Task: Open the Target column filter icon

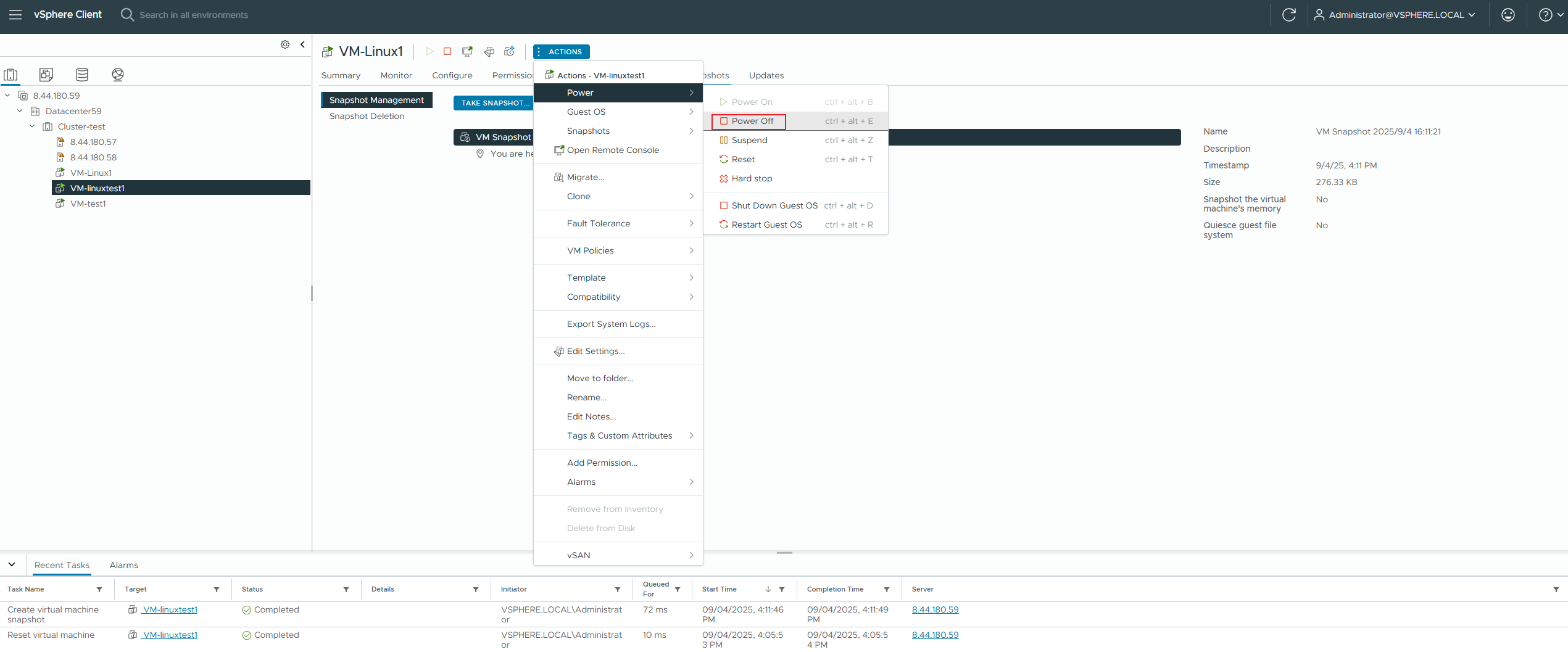Action: coord(217,590)
